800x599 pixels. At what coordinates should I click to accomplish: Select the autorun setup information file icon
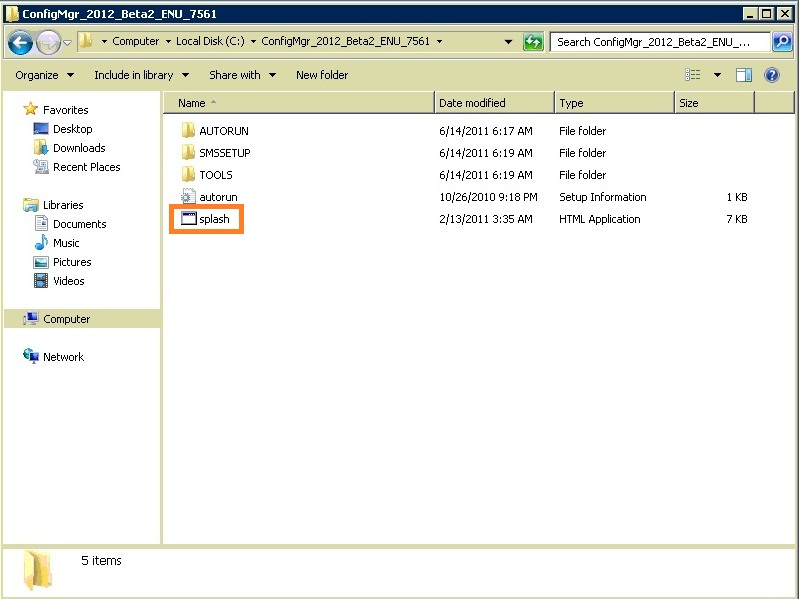(x=188, y=196)
